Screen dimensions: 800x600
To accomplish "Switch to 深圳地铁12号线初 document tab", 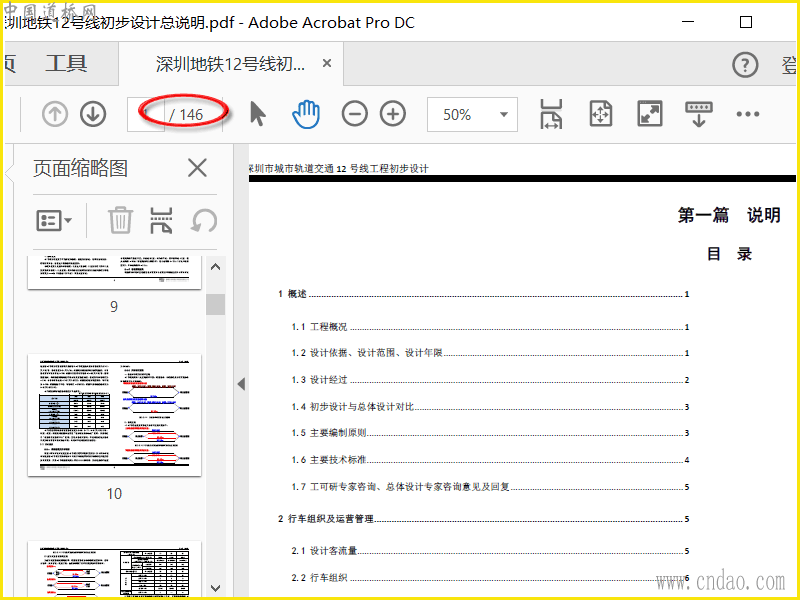I will pos(230,64).
